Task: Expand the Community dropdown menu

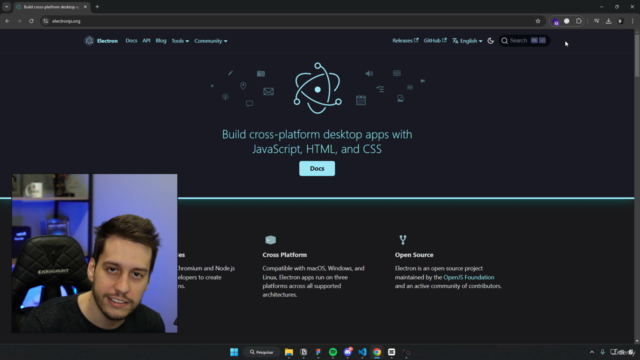Action: (211, 41)
